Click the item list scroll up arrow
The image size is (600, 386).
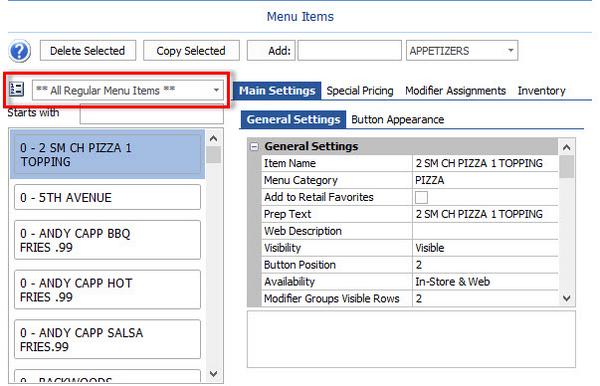[214, 138]
